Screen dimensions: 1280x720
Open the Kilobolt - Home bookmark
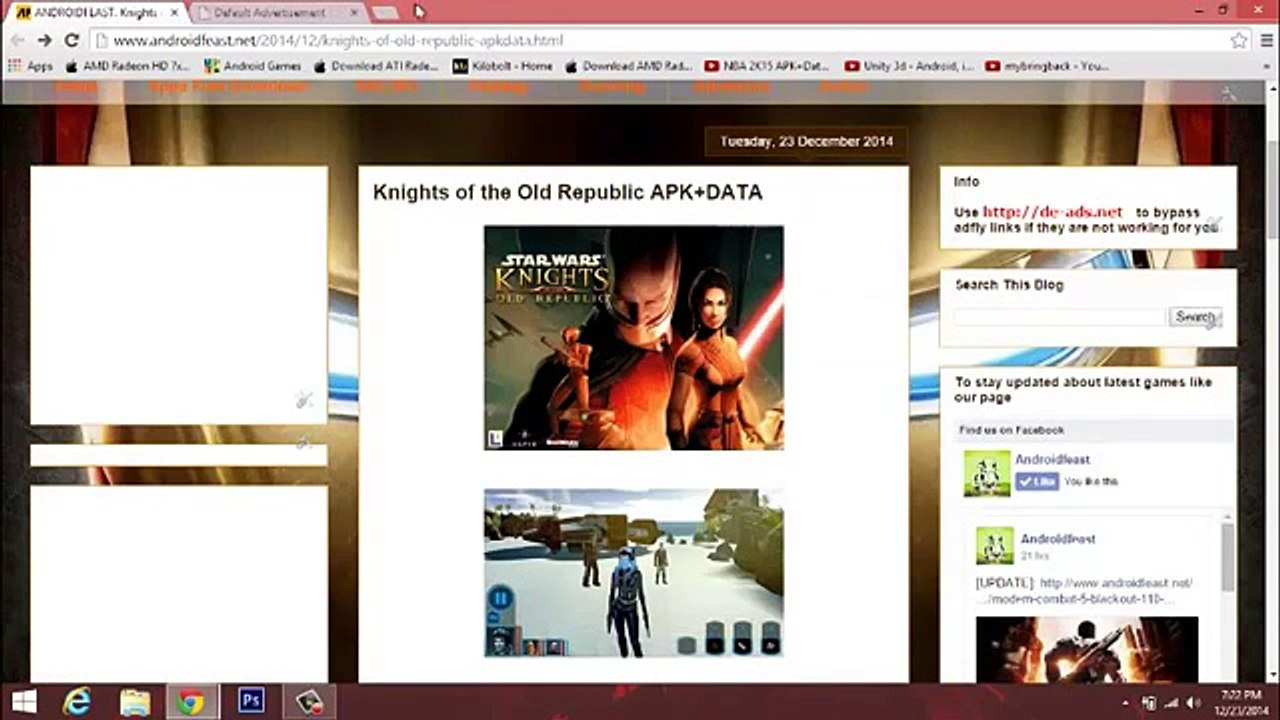coord(502,66)
